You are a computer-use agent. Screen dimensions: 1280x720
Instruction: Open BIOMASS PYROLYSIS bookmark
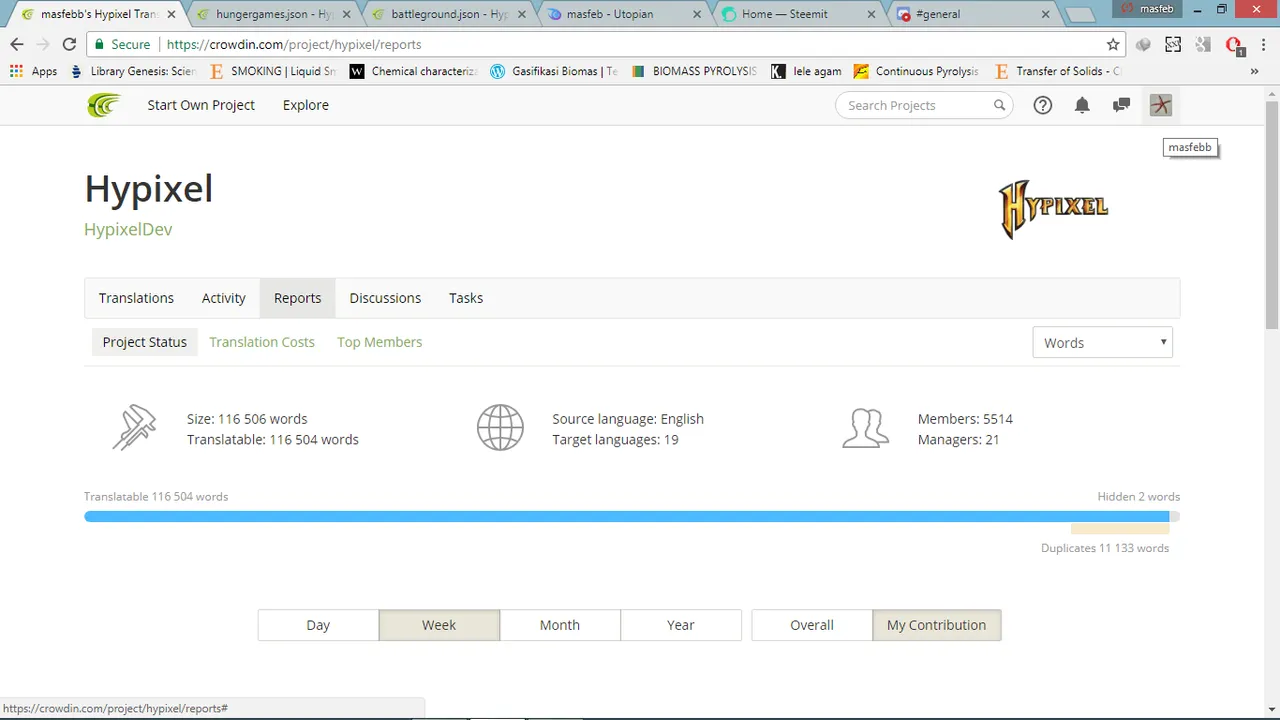pos(694,71)
